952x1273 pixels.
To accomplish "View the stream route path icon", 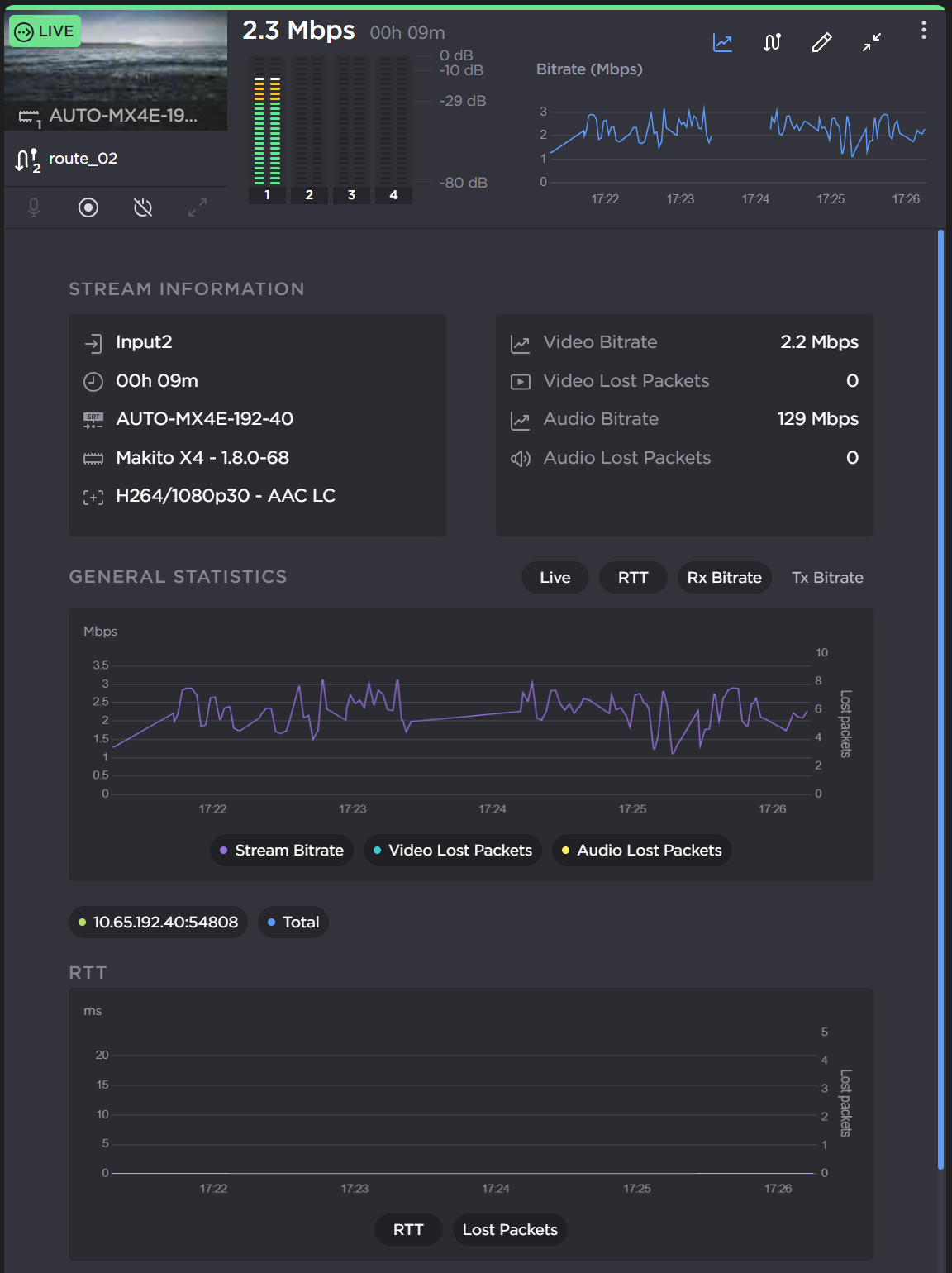I will pyautogui.click(x=771, y=42).
